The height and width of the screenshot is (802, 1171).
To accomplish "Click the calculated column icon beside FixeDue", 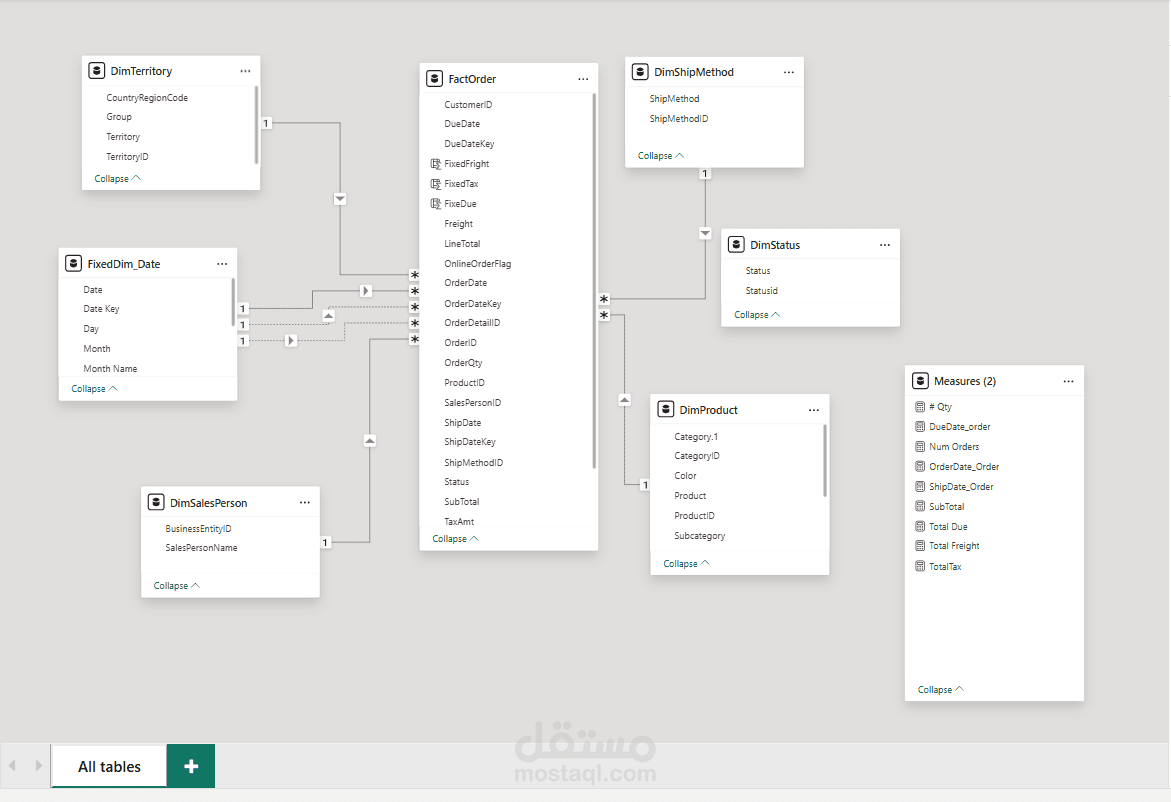I will [435, 203].
